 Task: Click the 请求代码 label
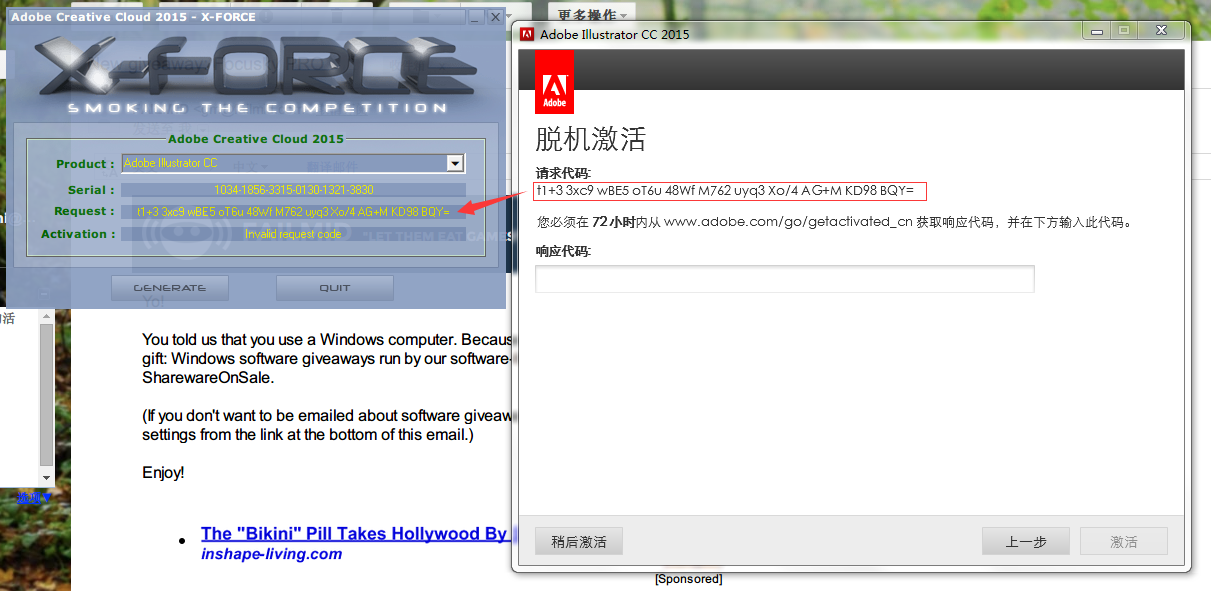point(563,172)
